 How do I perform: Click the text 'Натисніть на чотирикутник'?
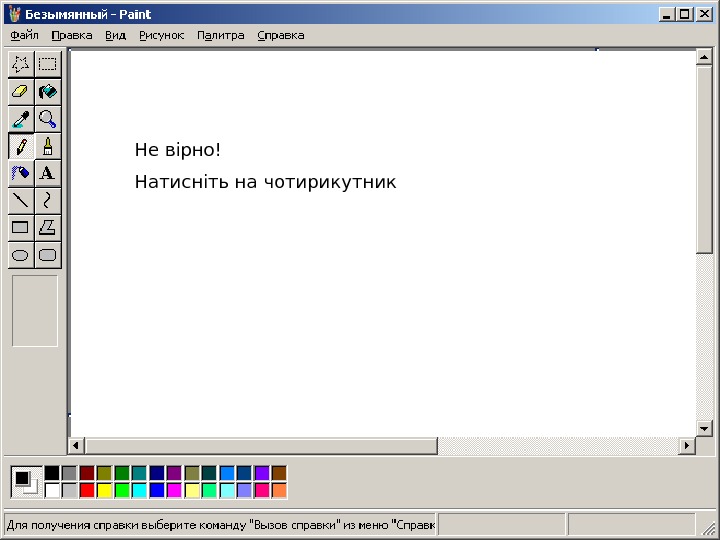tap(265, 182)
